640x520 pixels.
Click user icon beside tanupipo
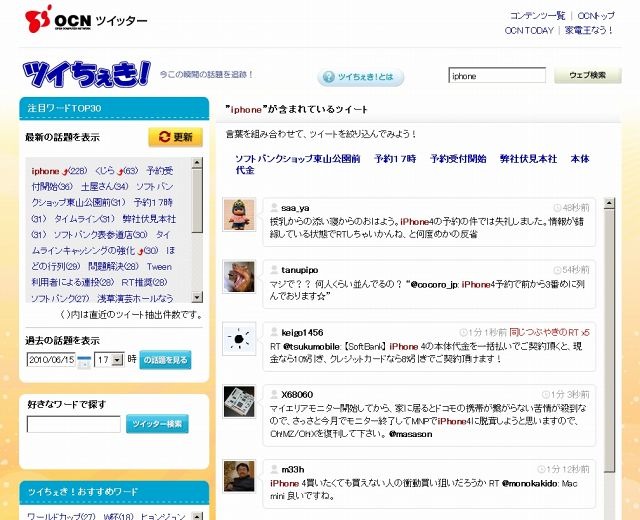[274, 270]
